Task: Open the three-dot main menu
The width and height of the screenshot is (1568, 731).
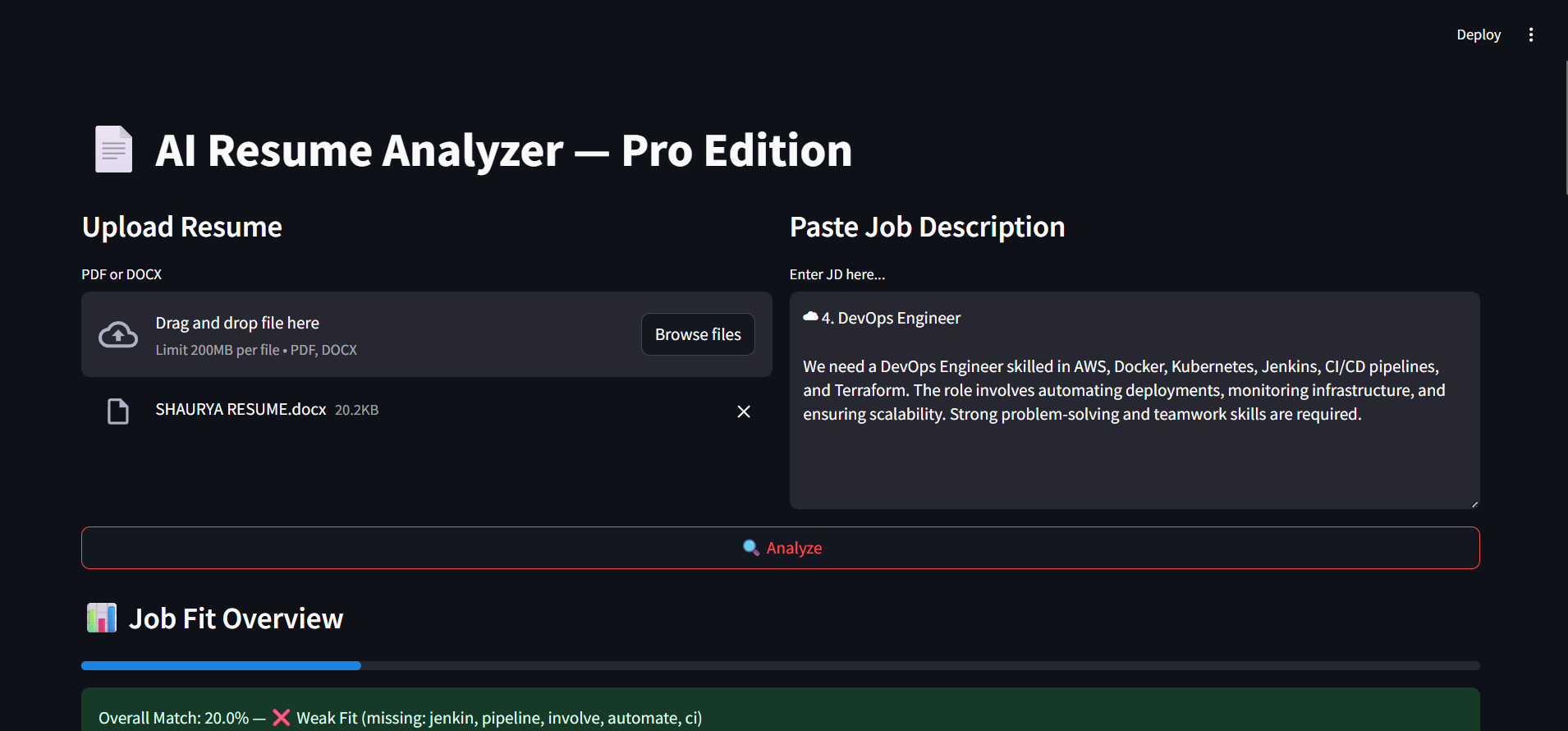Action: click(1530, 34)
